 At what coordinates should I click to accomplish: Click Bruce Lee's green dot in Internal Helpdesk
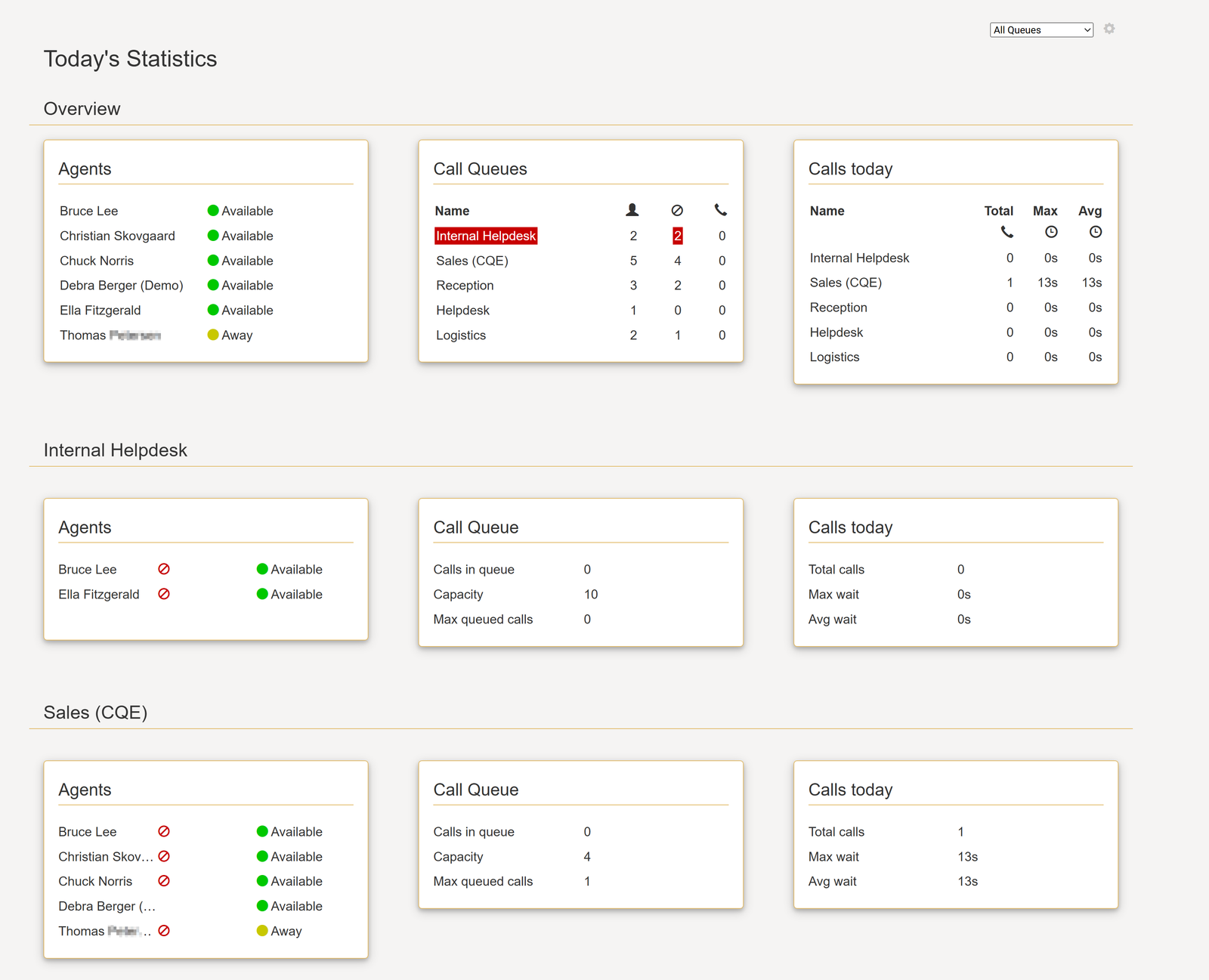pos(262,569)
